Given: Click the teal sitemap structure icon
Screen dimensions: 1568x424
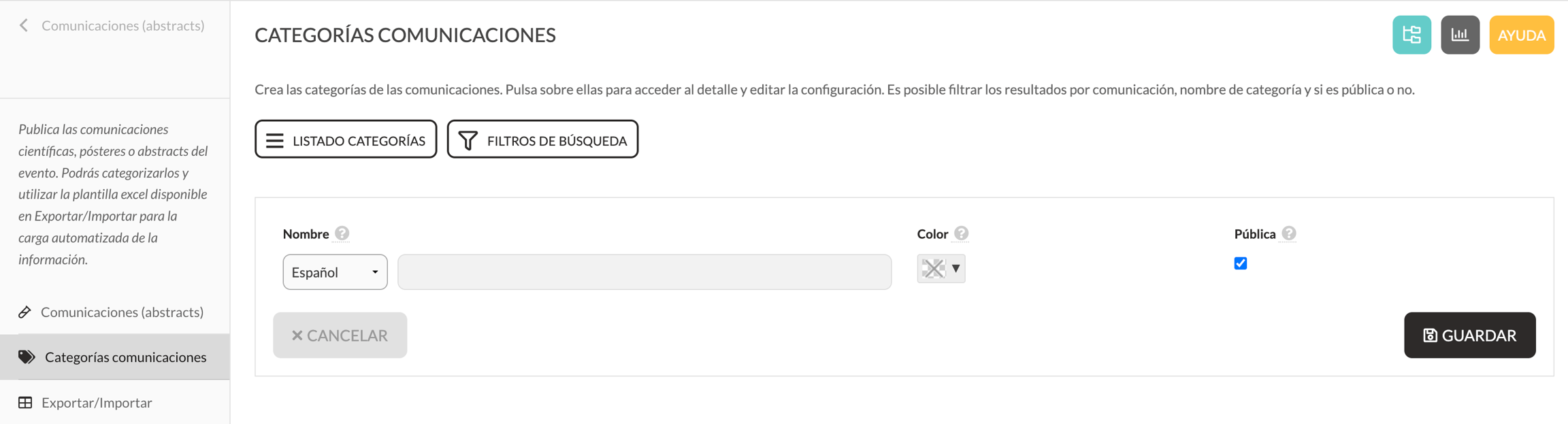Looking at the screenshot, I should (x=1411, y=35).
